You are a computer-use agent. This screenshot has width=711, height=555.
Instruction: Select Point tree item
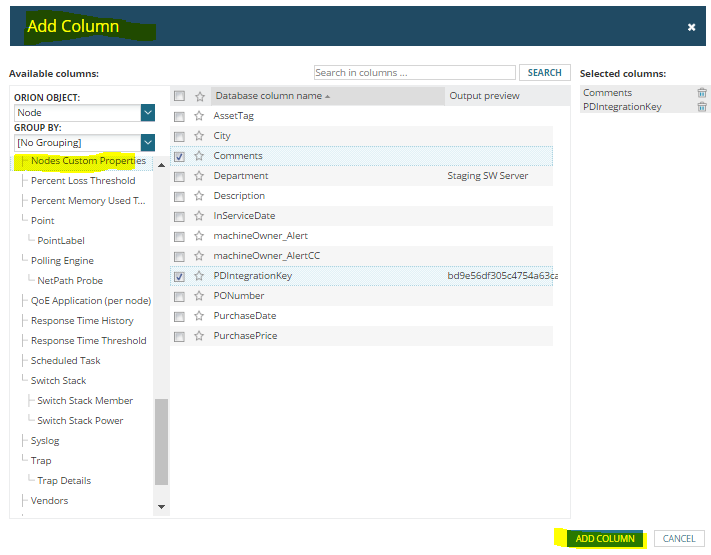click(42, 220)
